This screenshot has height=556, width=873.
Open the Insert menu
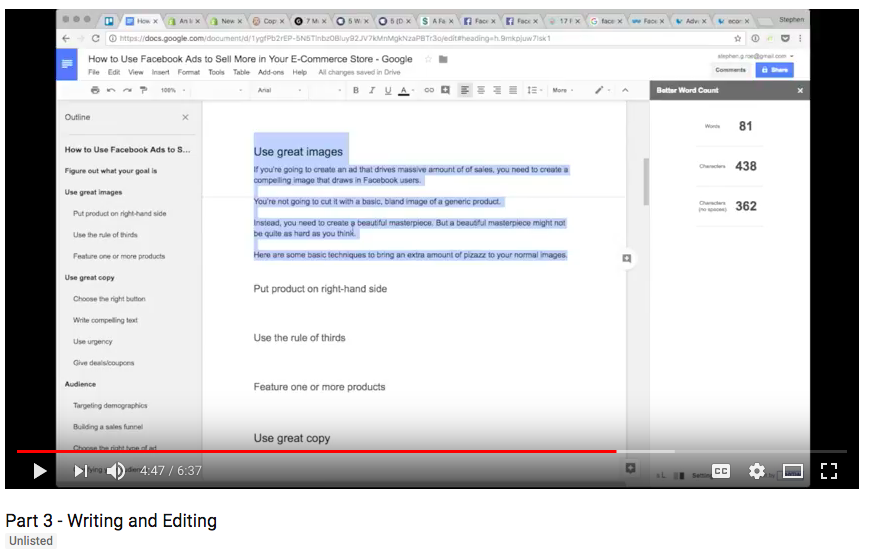click(160, 72)
